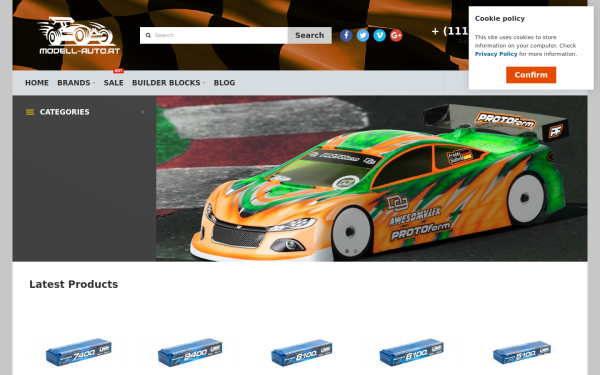Open the Sale menu item
The width and height of the screenshot is (600, 375).
tap(114, 83)
